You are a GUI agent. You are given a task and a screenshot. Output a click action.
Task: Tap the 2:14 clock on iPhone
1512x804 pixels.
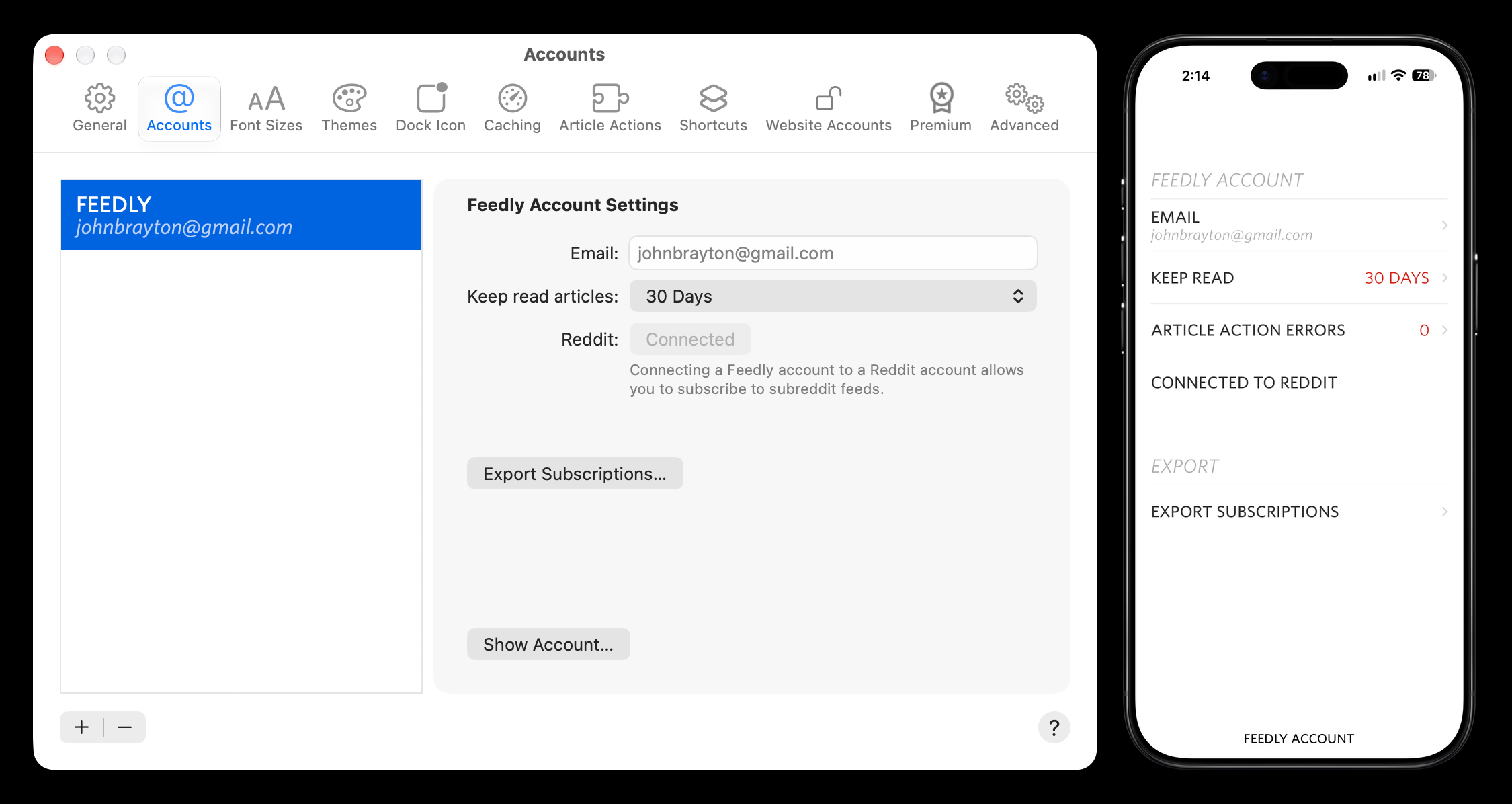click(x=1195, y=76)
